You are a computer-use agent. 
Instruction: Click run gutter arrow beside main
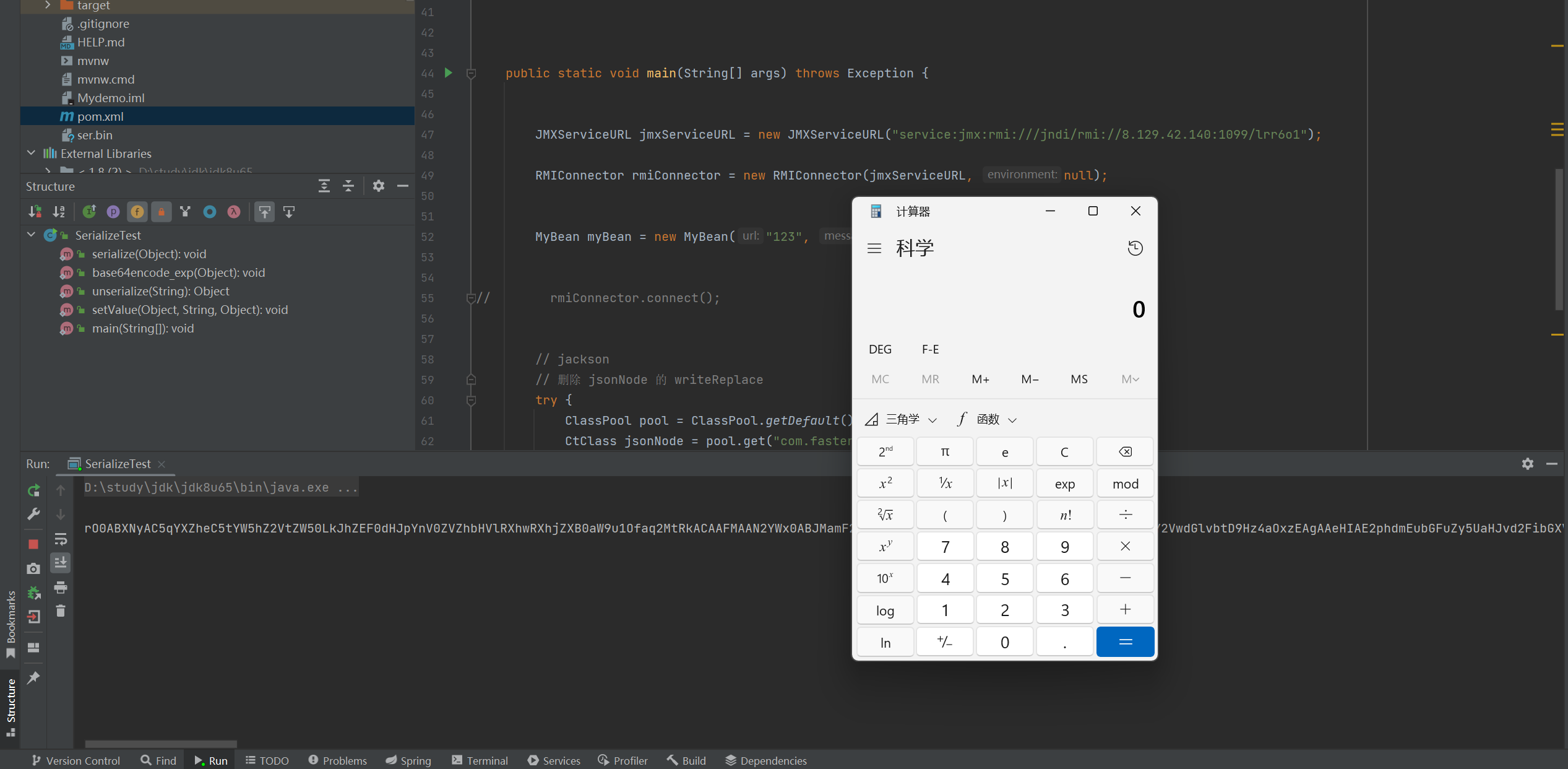tap(449, 73)
